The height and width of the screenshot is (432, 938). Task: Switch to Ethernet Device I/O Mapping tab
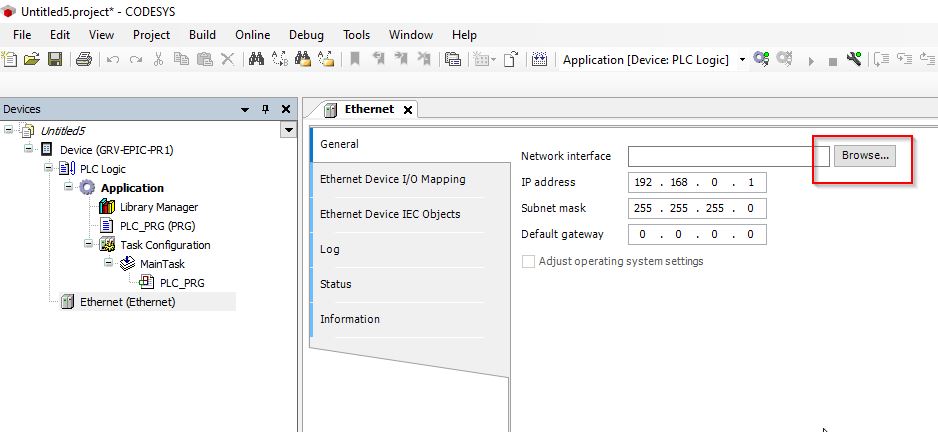392,179
